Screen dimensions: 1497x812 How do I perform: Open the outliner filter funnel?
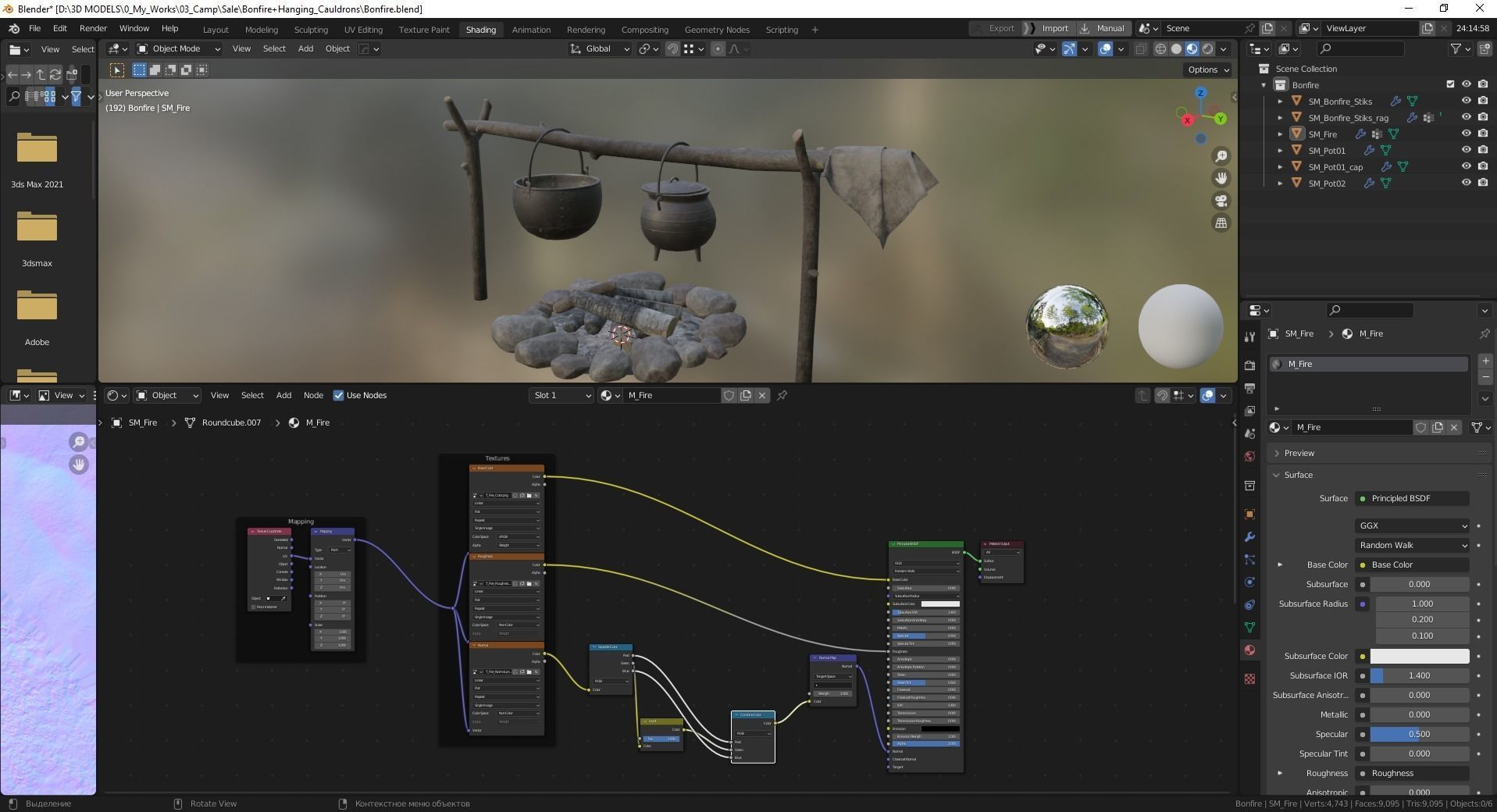pyautogui.click(x=1460, y=48)
